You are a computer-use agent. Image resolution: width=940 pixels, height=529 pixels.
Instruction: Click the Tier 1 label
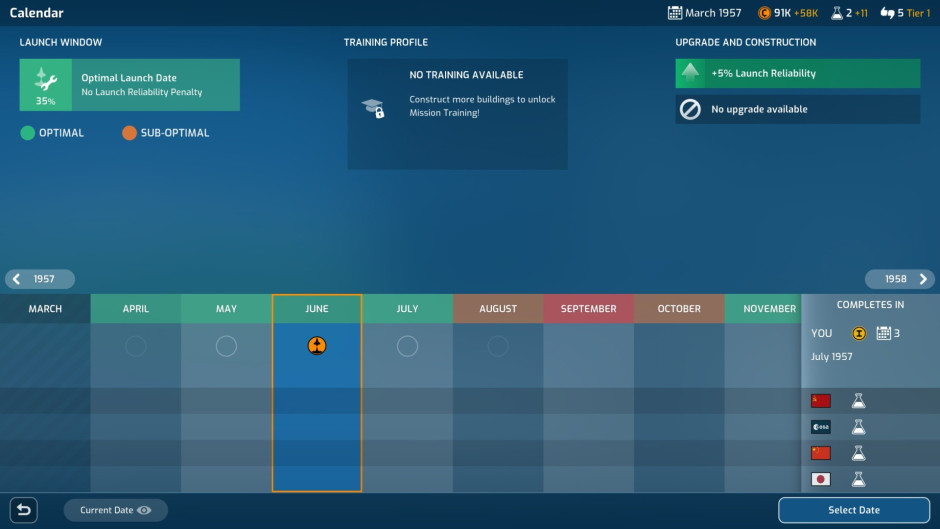[918, 13]
